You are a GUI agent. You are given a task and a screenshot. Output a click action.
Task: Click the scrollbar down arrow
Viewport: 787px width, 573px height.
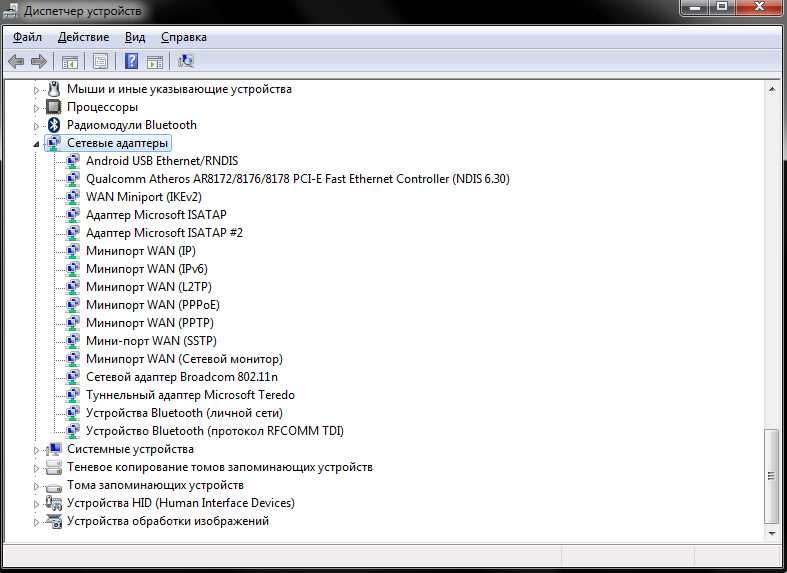[771, 533]
